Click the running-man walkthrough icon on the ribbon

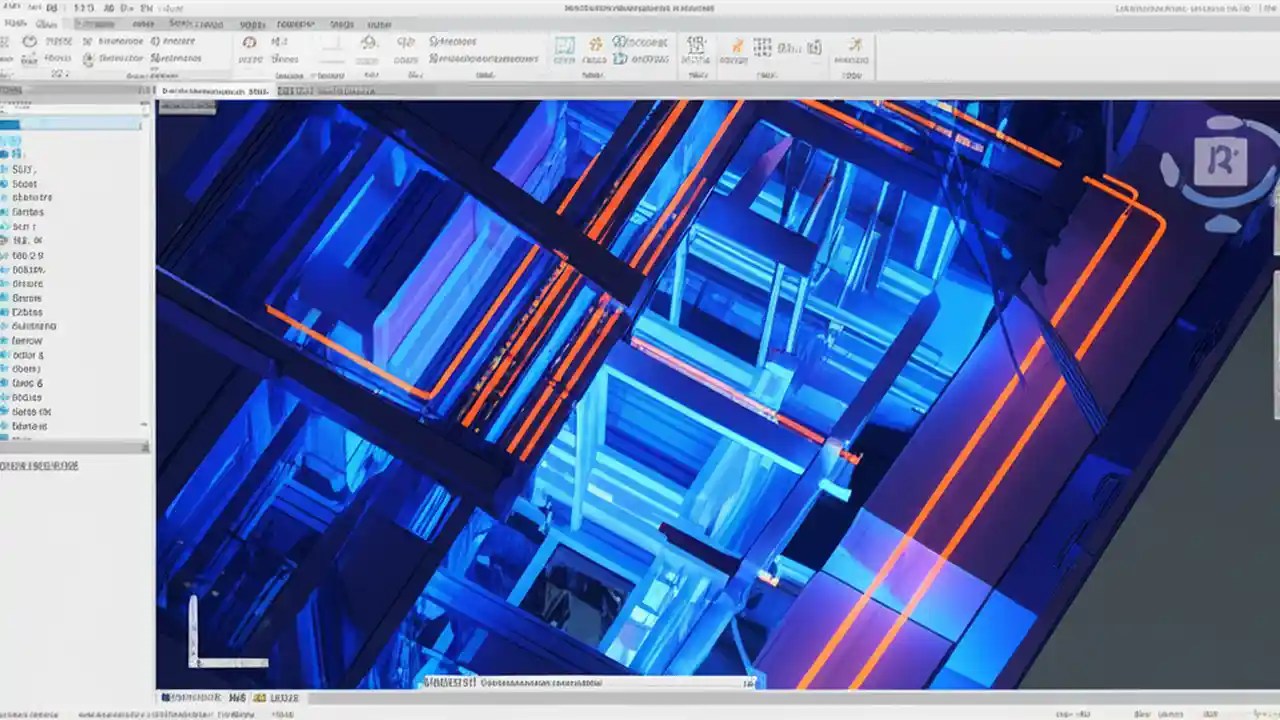click(855, 47)
